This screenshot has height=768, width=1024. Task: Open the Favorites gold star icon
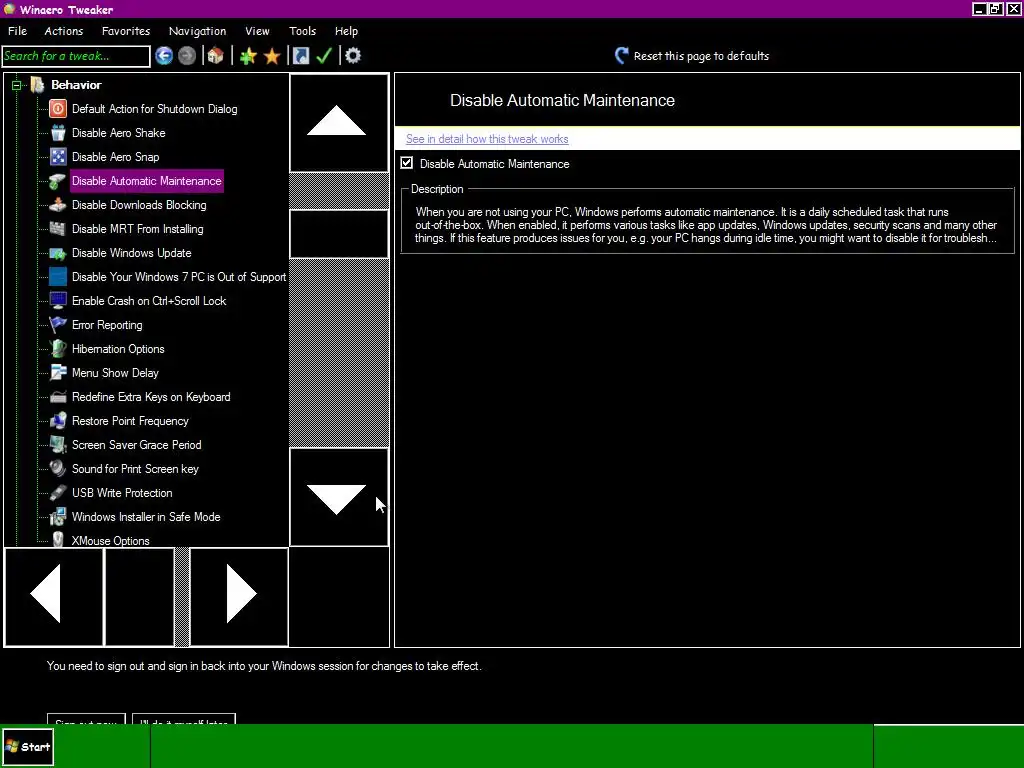pos(272,56)
